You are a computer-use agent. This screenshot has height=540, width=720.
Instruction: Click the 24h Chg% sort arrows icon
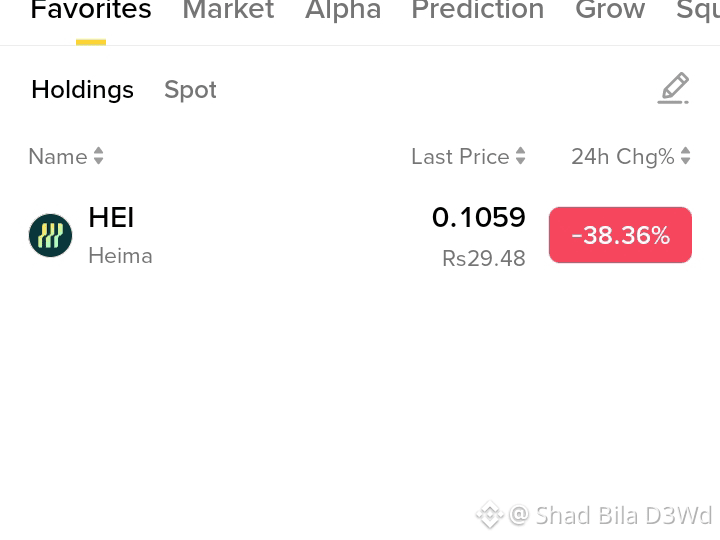686,156
